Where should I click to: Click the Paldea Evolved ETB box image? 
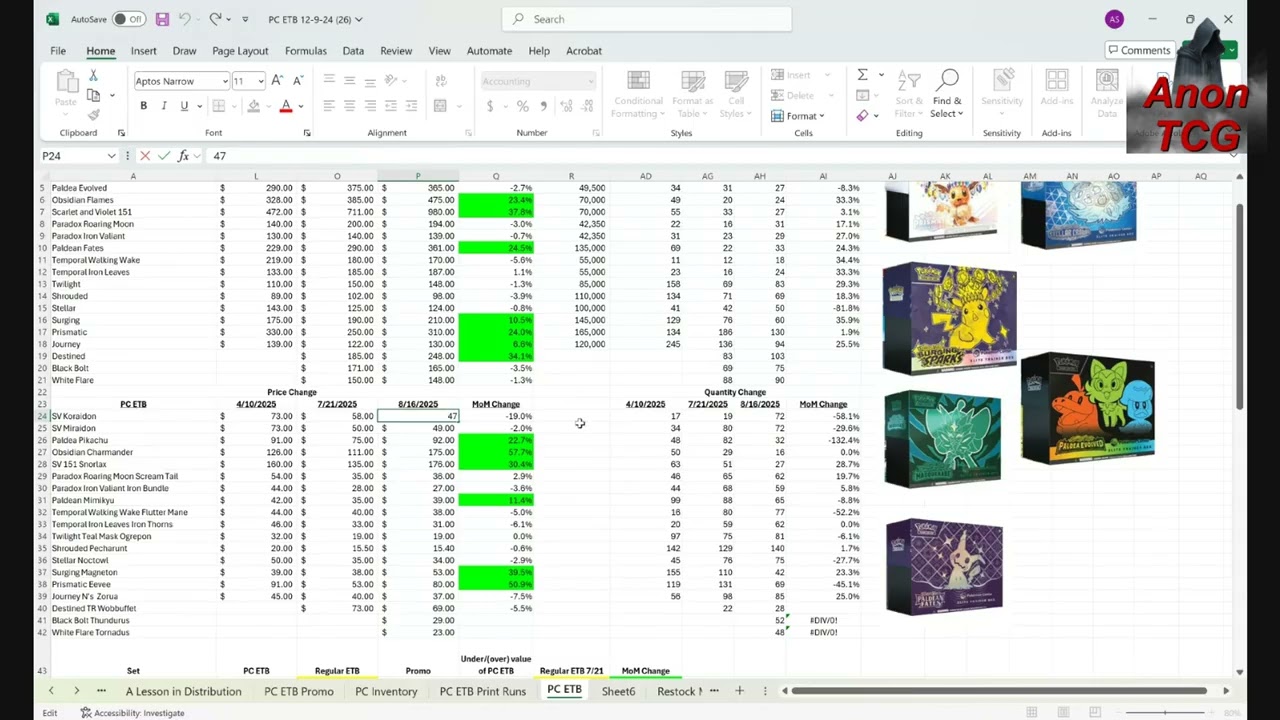(x=1087, y=407)
